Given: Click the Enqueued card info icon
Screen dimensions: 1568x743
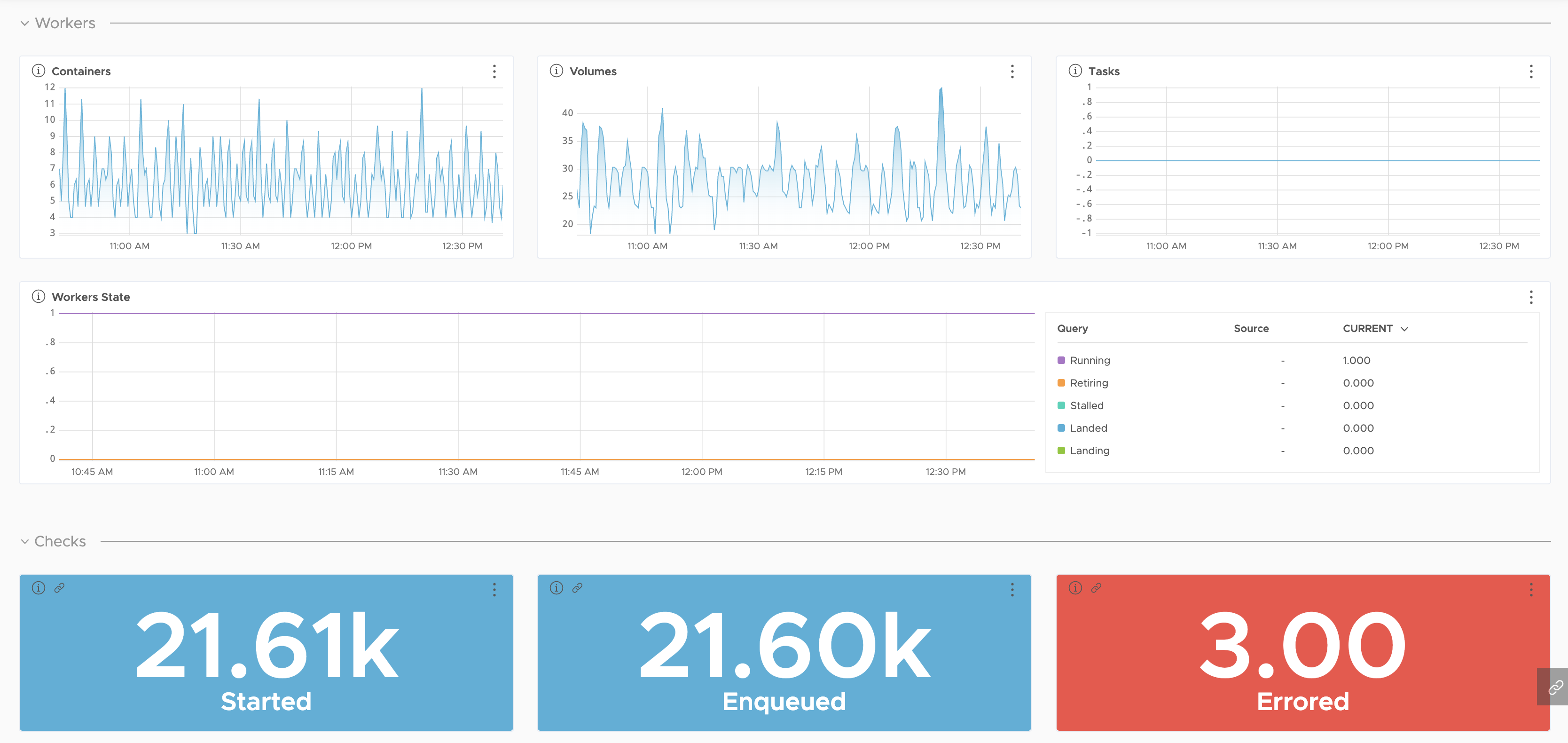Looking at the screenshot, I should click(557, 588).
